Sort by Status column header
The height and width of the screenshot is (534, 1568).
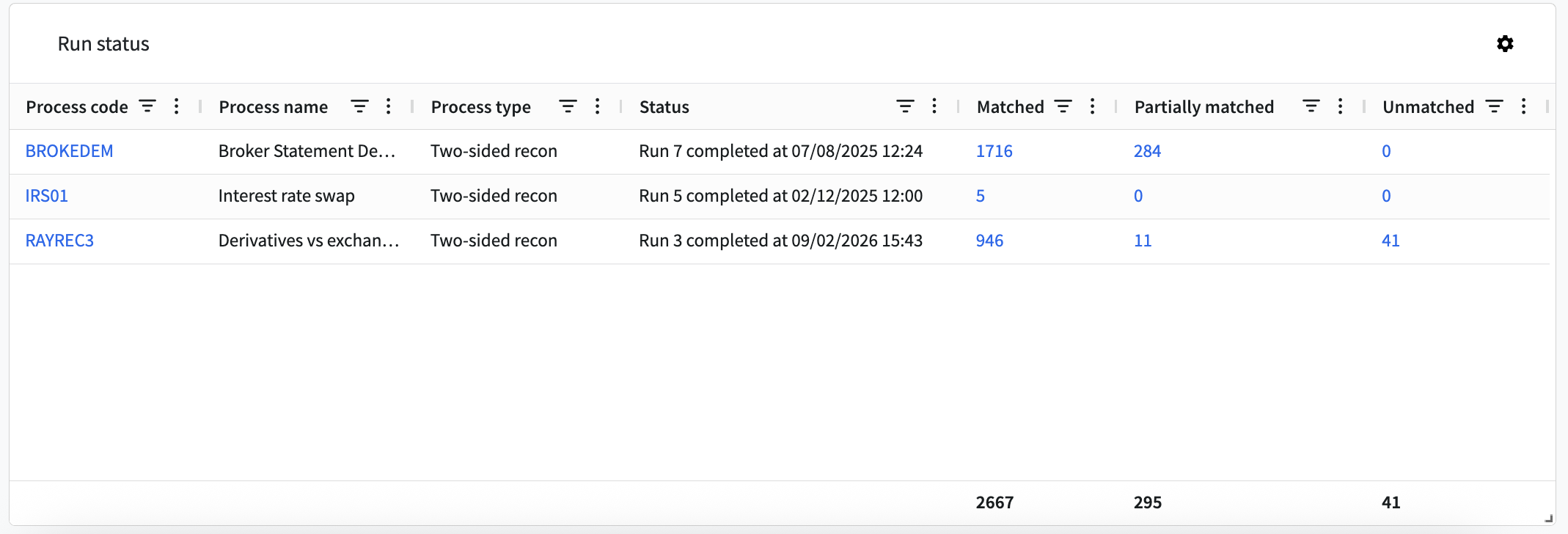(664, 107)
